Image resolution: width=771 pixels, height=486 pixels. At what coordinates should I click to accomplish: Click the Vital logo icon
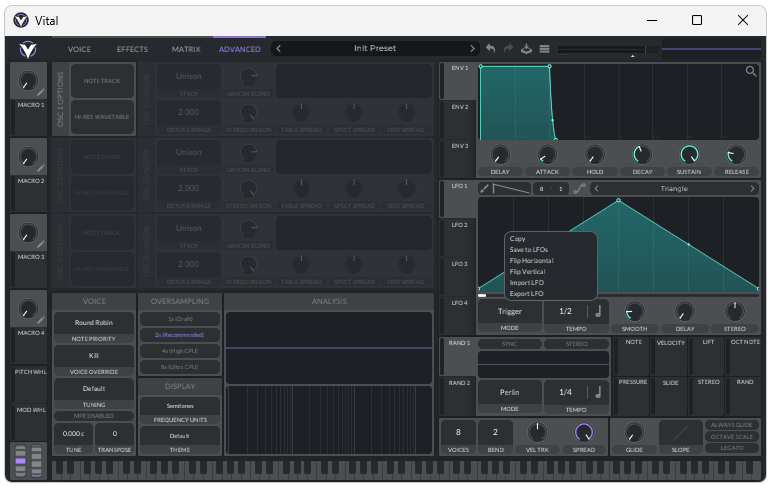tap(28, 49)
